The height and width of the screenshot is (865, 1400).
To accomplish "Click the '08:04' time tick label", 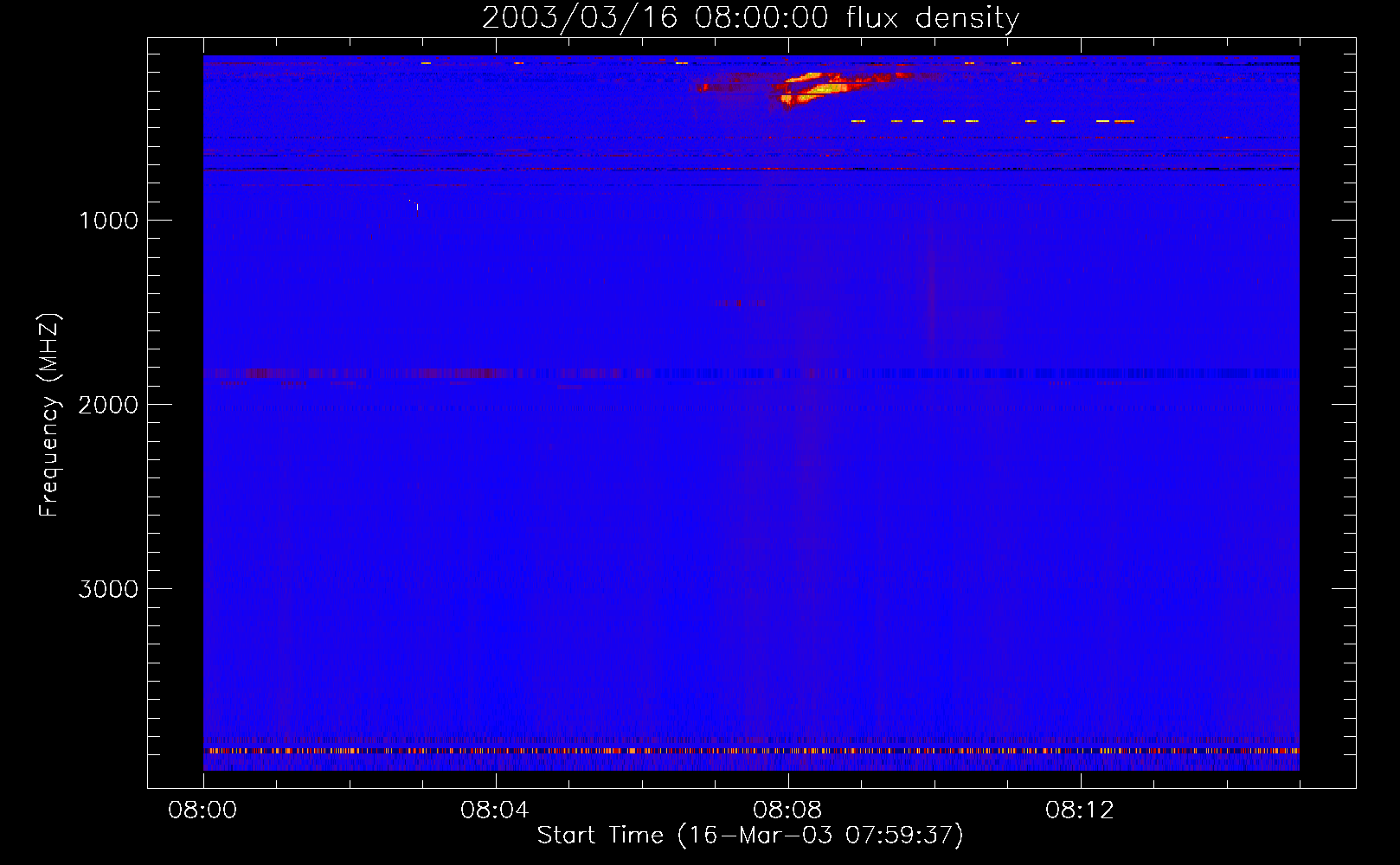I will (495, 810).
